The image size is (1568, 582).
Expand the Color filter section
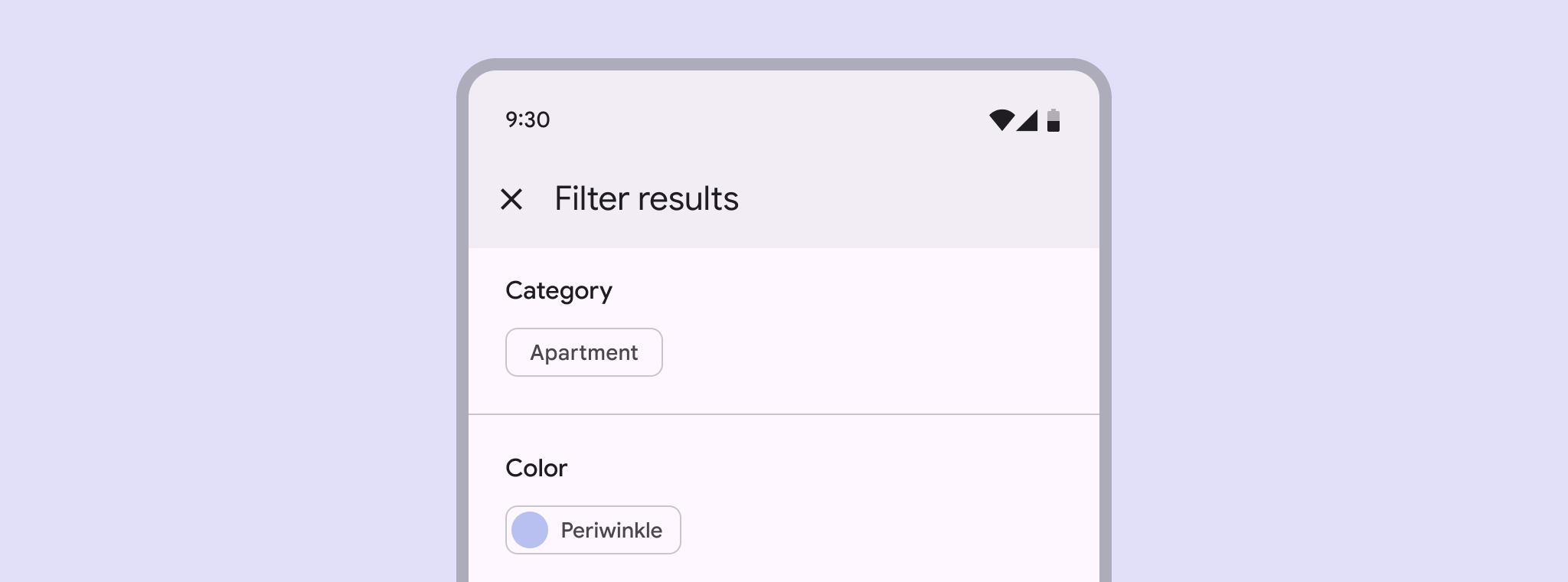pos(536,468)
